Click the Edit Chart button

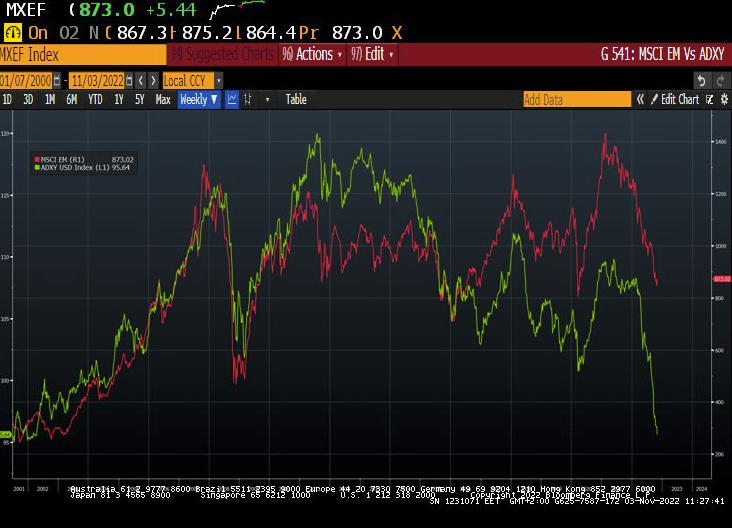pos(675,99)
